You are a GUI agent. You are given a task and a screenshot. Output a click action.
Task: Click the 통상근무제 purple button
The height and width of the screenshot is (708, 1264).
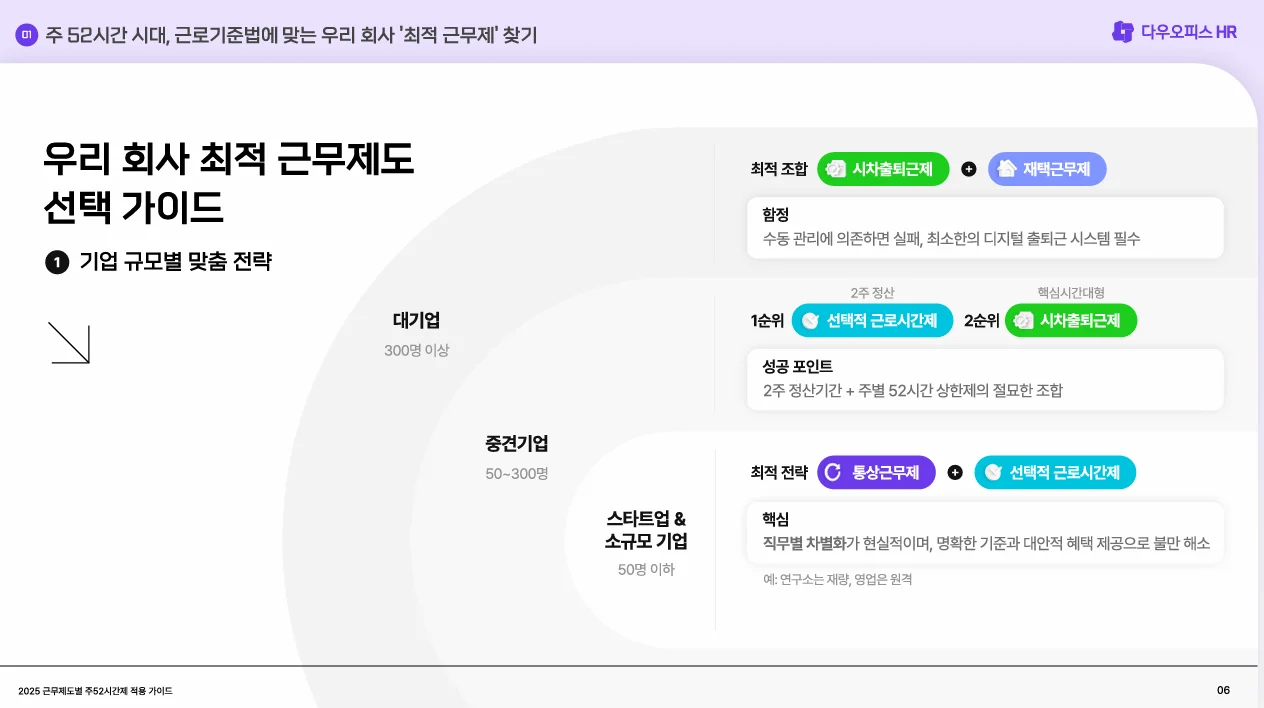click(876, 471)
